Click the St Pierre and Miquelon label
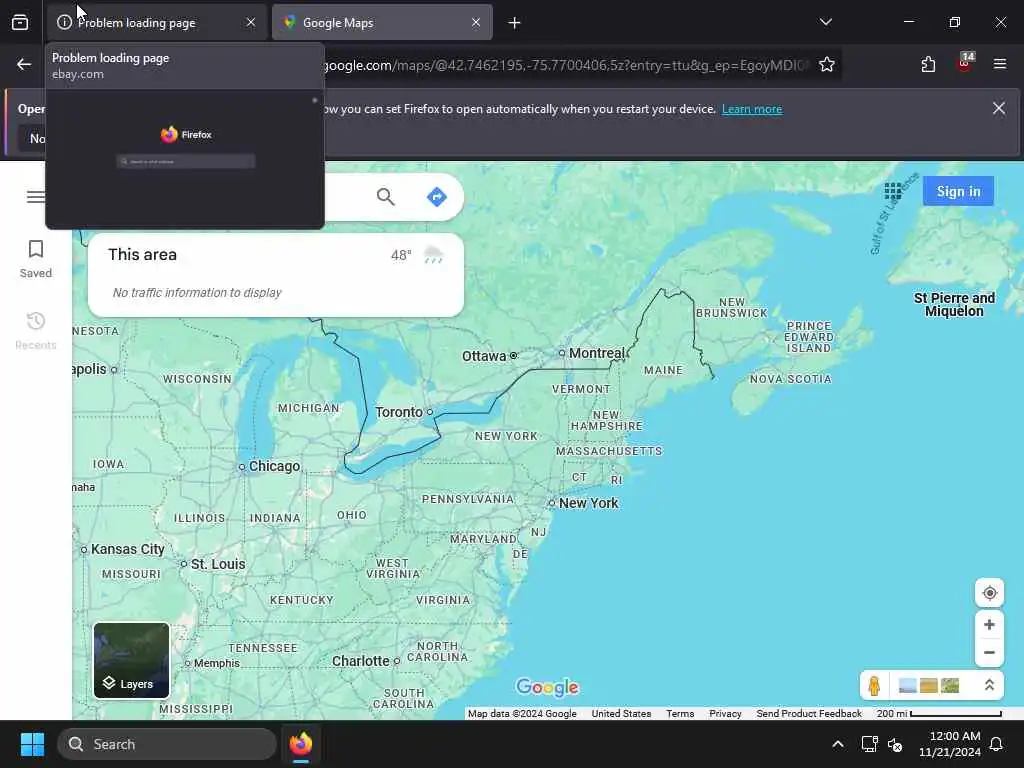This screenshot has width=1024, height=768. pyautogui.click(x=954, y=304)
